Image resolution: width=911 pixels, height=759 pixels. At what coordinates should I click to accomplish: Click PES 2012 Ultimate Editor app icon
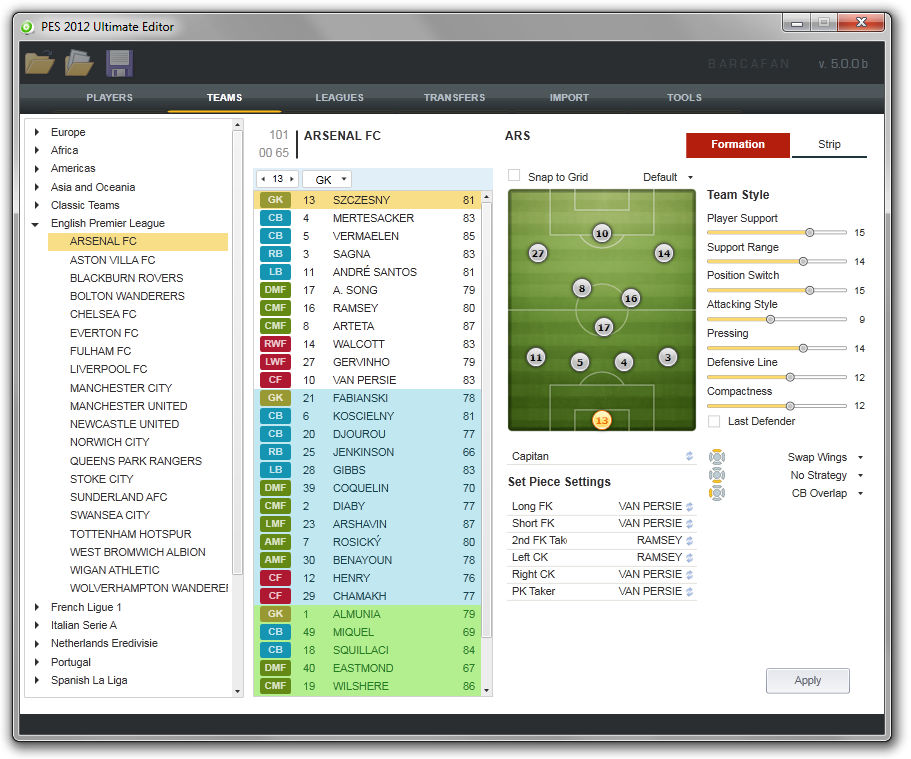click(x=27, y=27)
